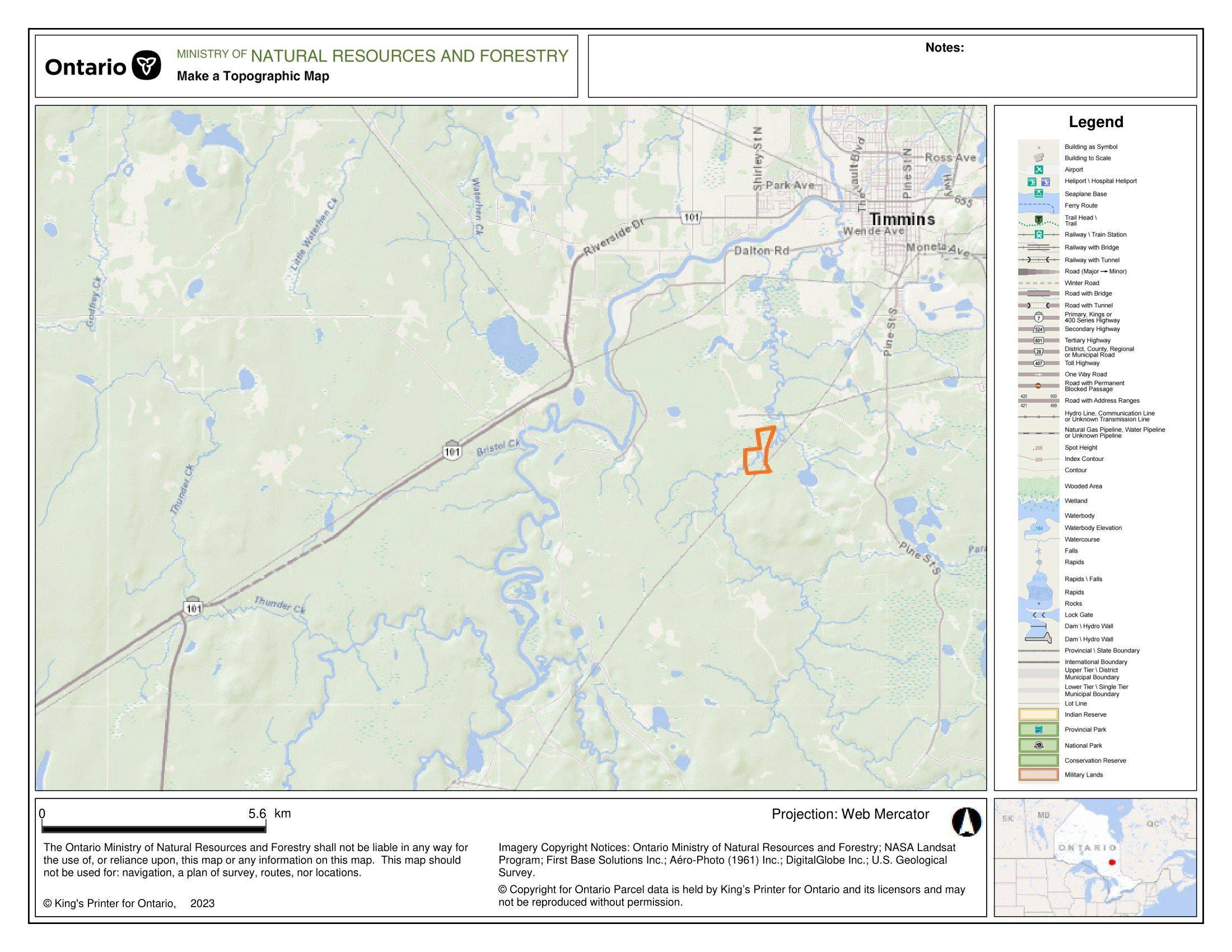Select the National Park legend symbol
The width and height of the screenshot is (1232, 952).
click(x=1038, y=745)
